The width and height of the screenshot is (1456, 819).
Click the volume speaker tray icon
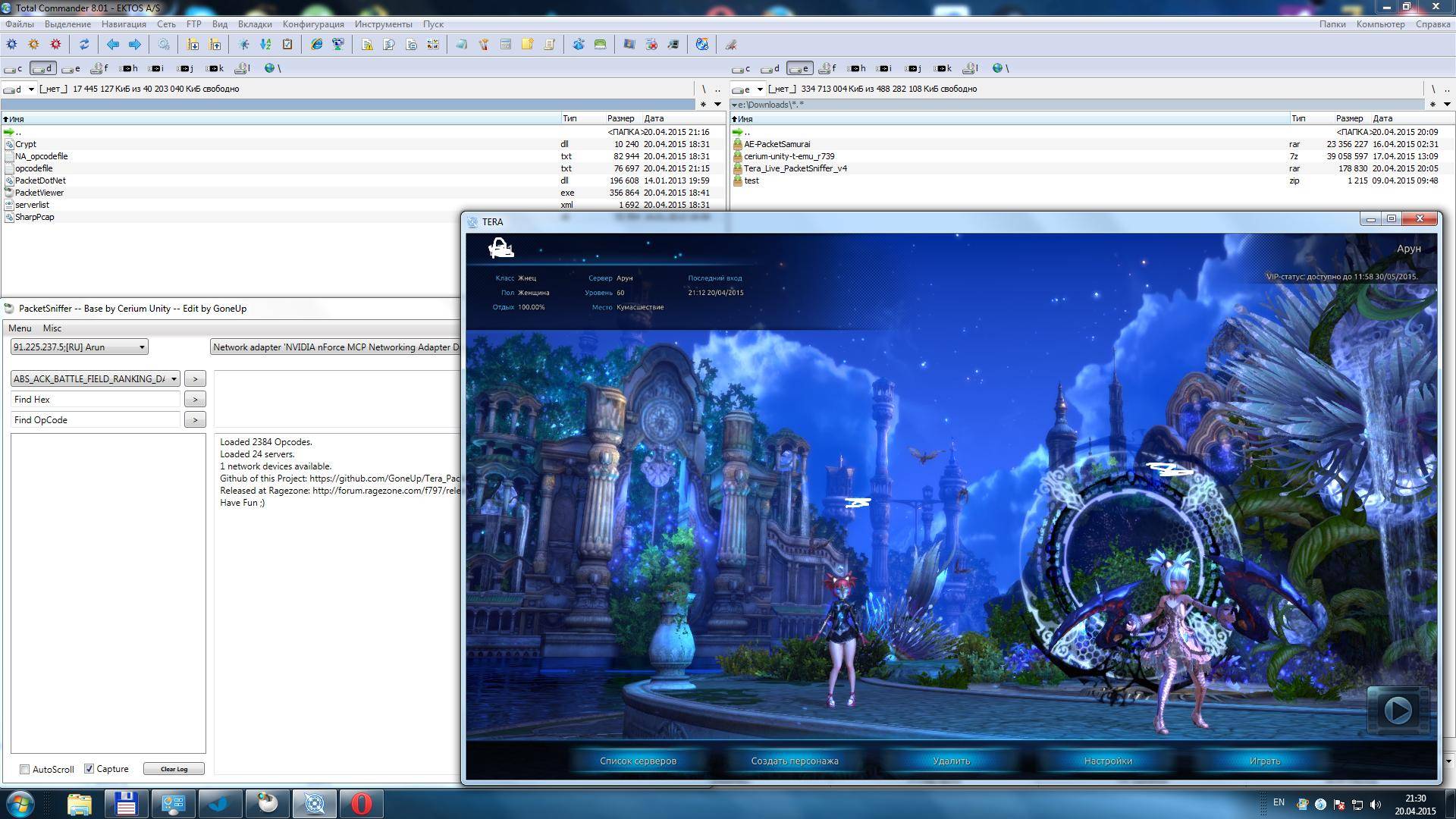[x=1376, y=804]
